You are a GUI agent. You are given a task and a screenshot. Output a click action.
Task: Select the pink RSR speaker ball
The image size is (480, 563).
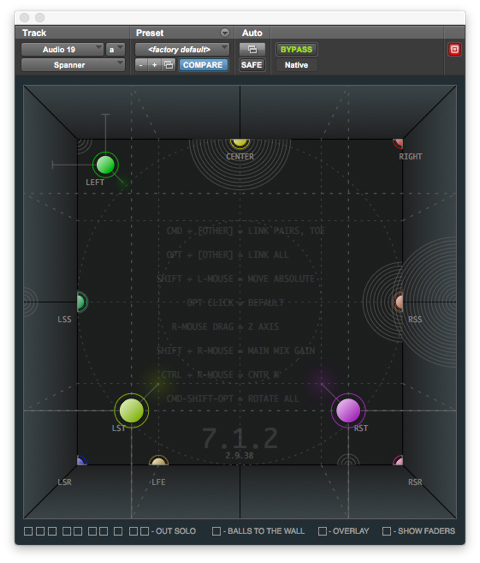pos(399,460)
